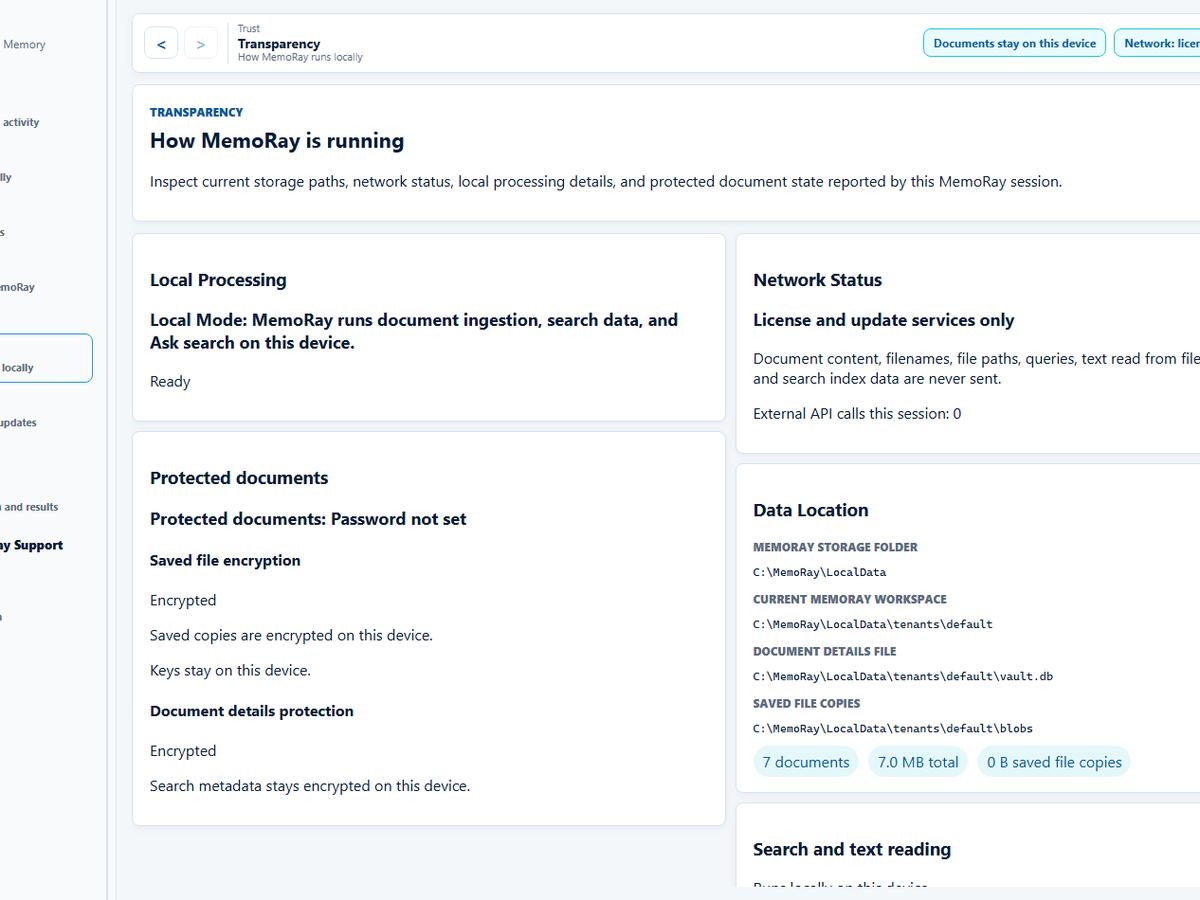Open the highlighted 'locally' sidebar item
1200x900 pixels.
point(45,358)
